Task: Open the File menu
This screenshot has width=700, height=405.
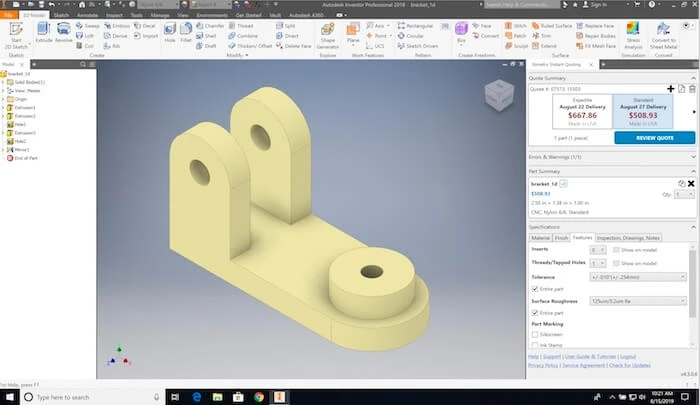Action: pos(8,15)
